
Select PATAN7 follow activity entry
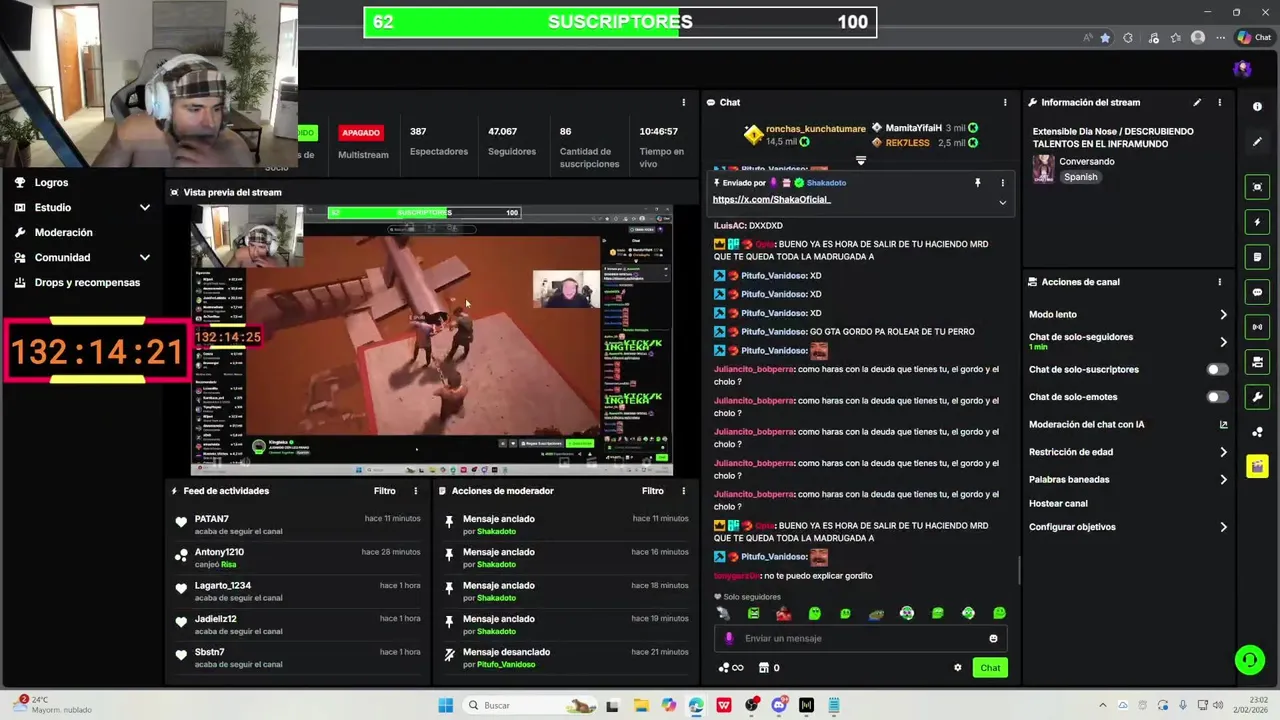click(297, 524)
